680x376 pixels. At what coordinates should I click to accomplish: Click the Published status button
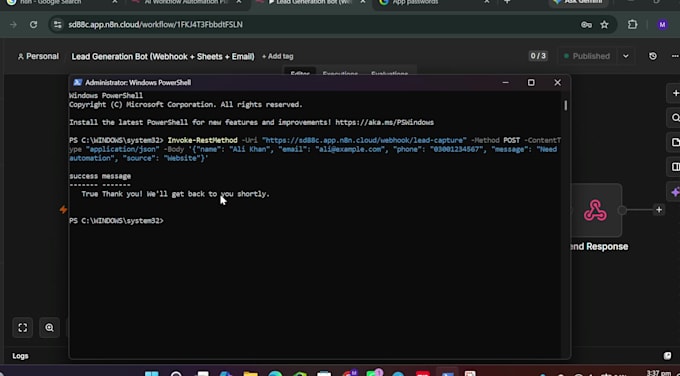pyautogui.click(x=587, y=56)
